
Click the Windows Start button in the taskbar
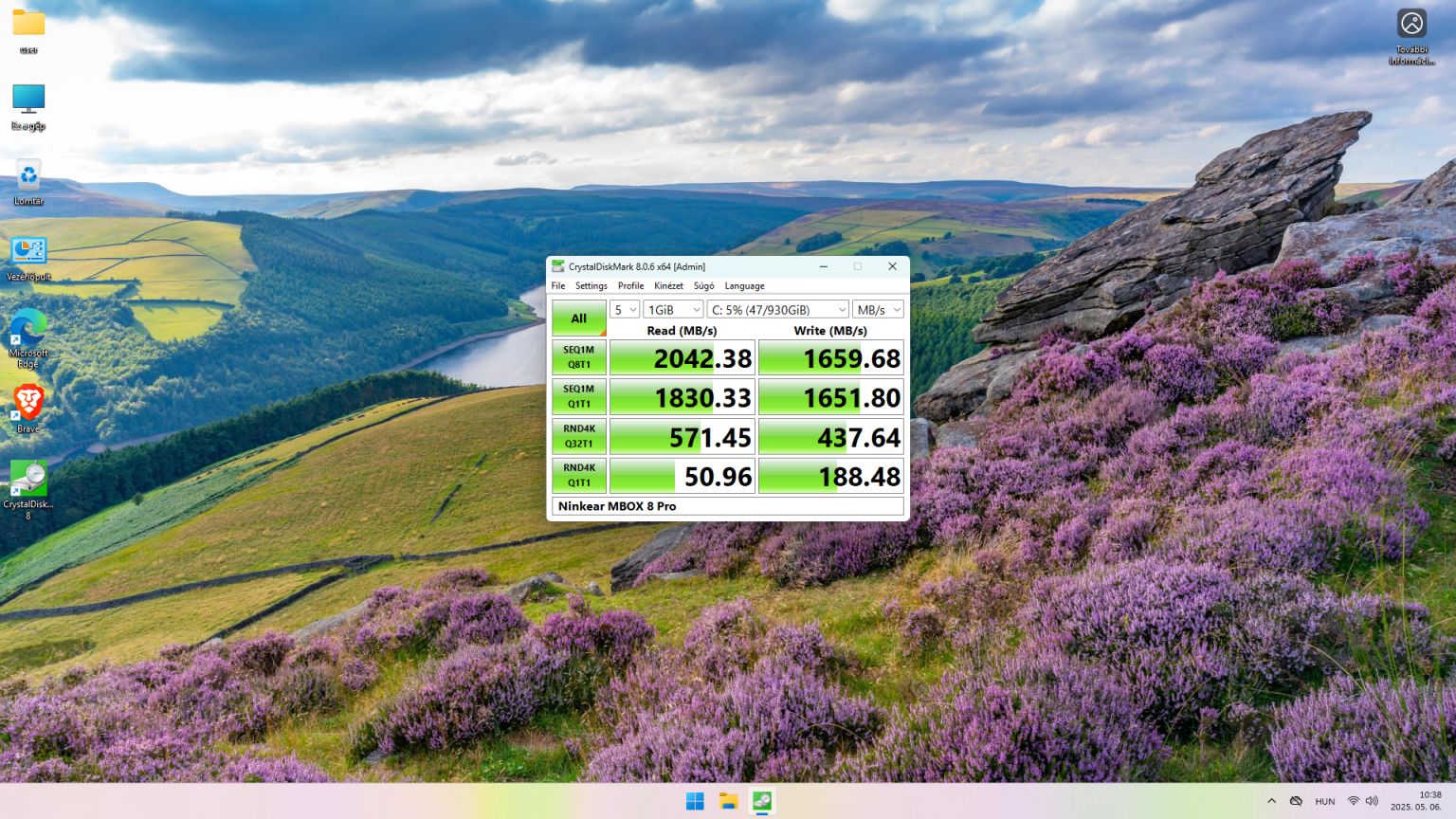[695, 801]
